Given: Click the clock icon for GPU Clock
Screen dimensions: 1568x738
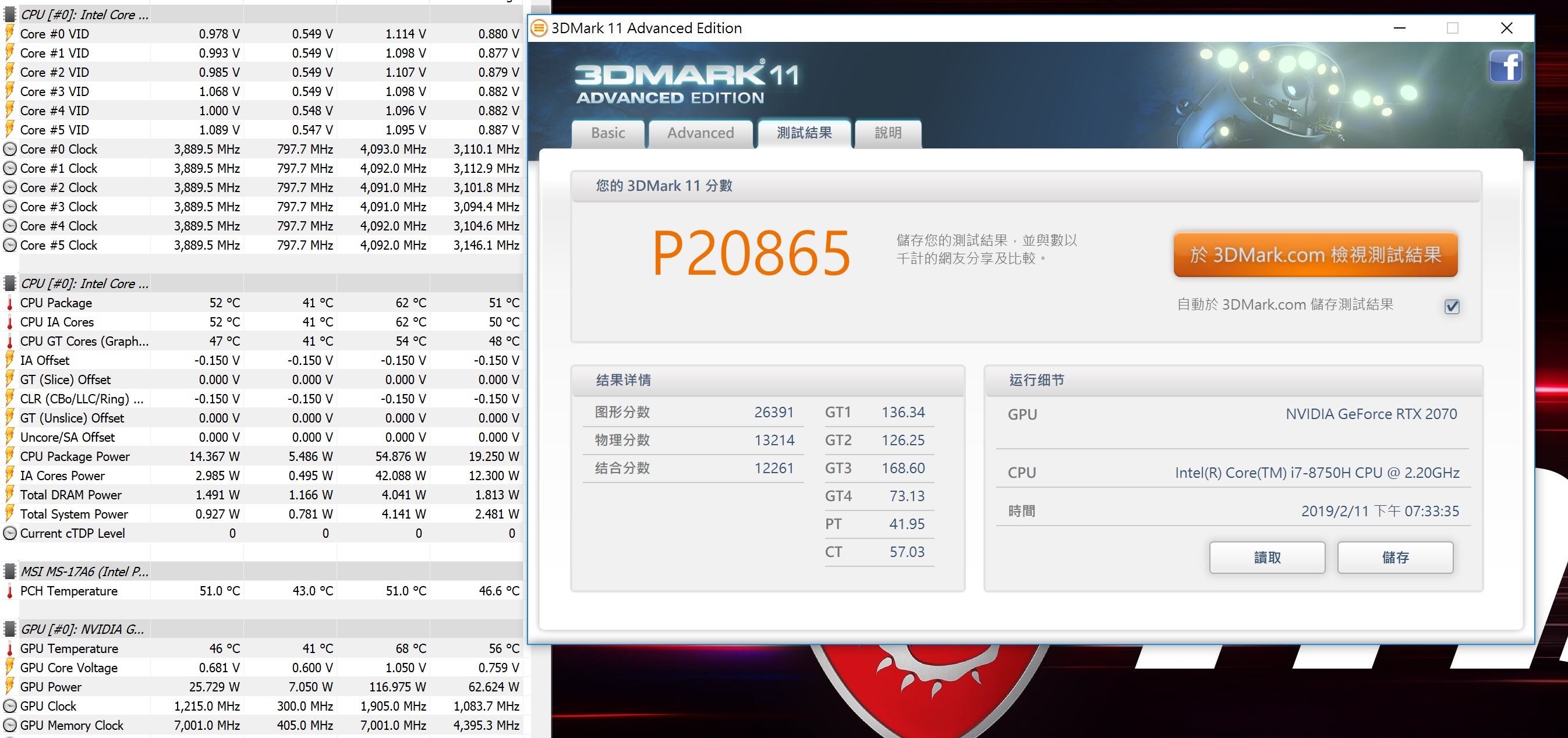Looking at the screenshot, I should coord(10,706).
